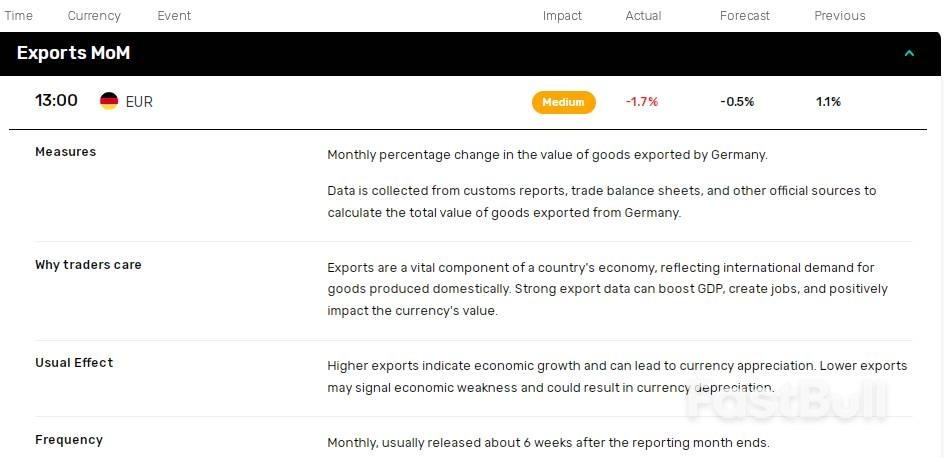The image size is (944, 458).
Task: Click the Forecast column header
Action: pos(745,16)
